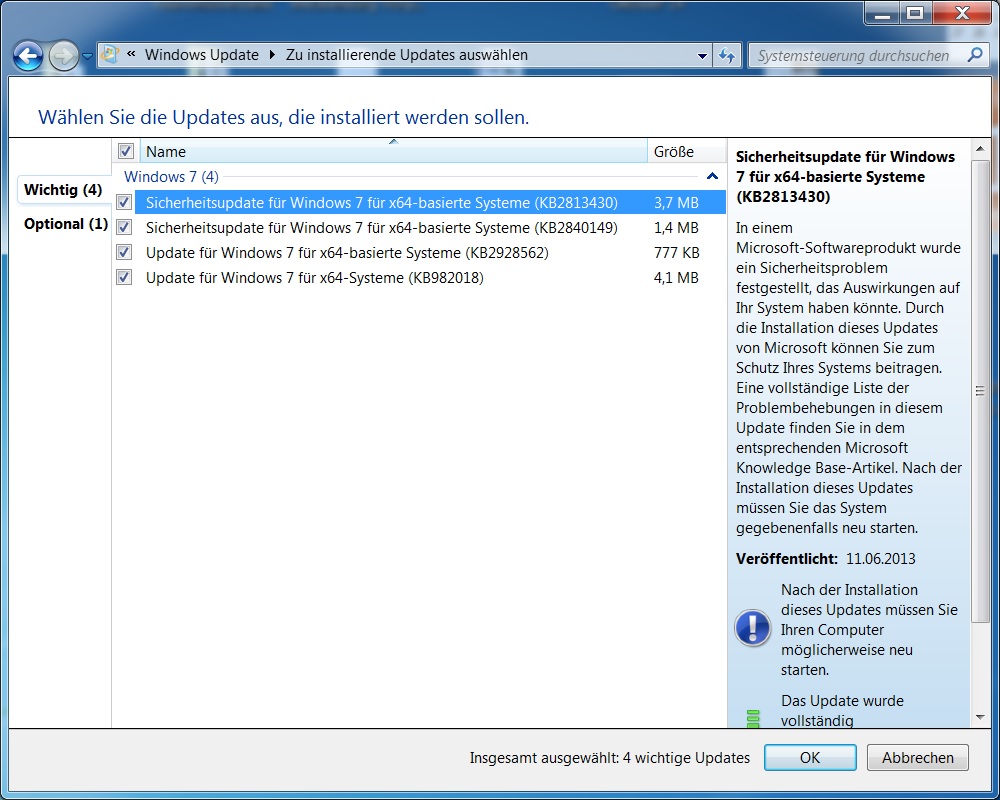Click 'Insgesamt ausgewählt: 4 wichtige Updates' text
This screenshot has height=800, width=1000.
tap(610, 757)
